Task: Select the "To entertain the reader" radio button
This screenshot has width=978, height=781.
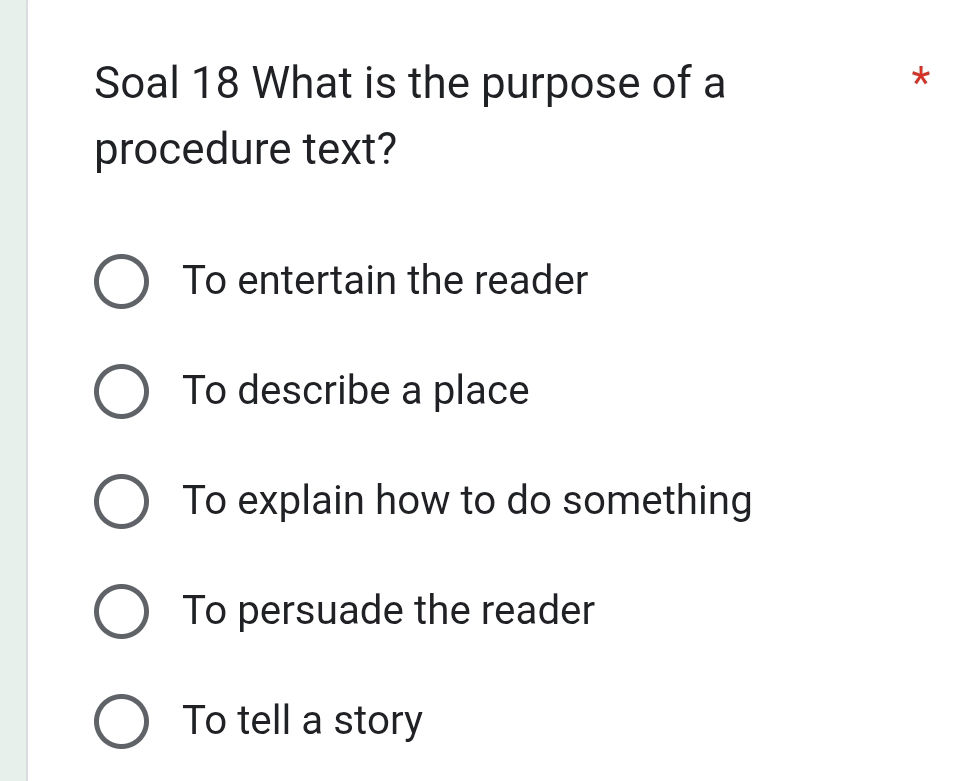Action: (121, 281)
